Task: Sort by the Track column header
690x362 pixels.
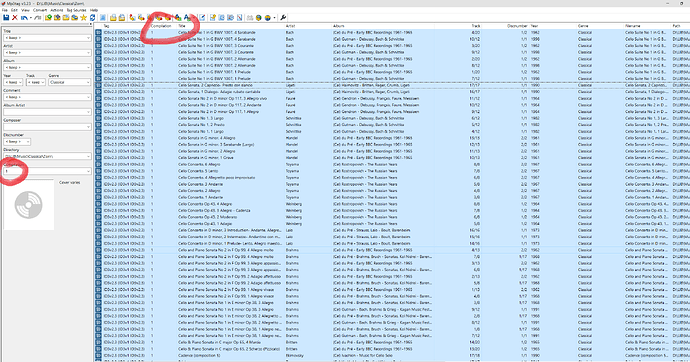Action: [476, 26]
